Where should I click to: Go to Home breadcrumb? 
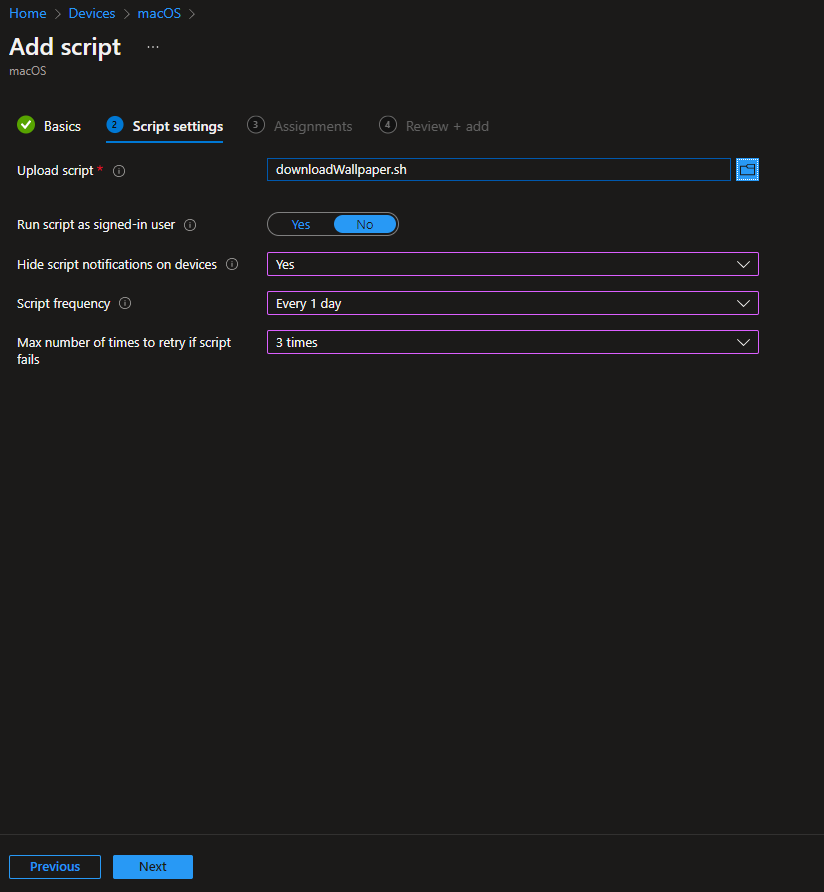click(28, 13)
